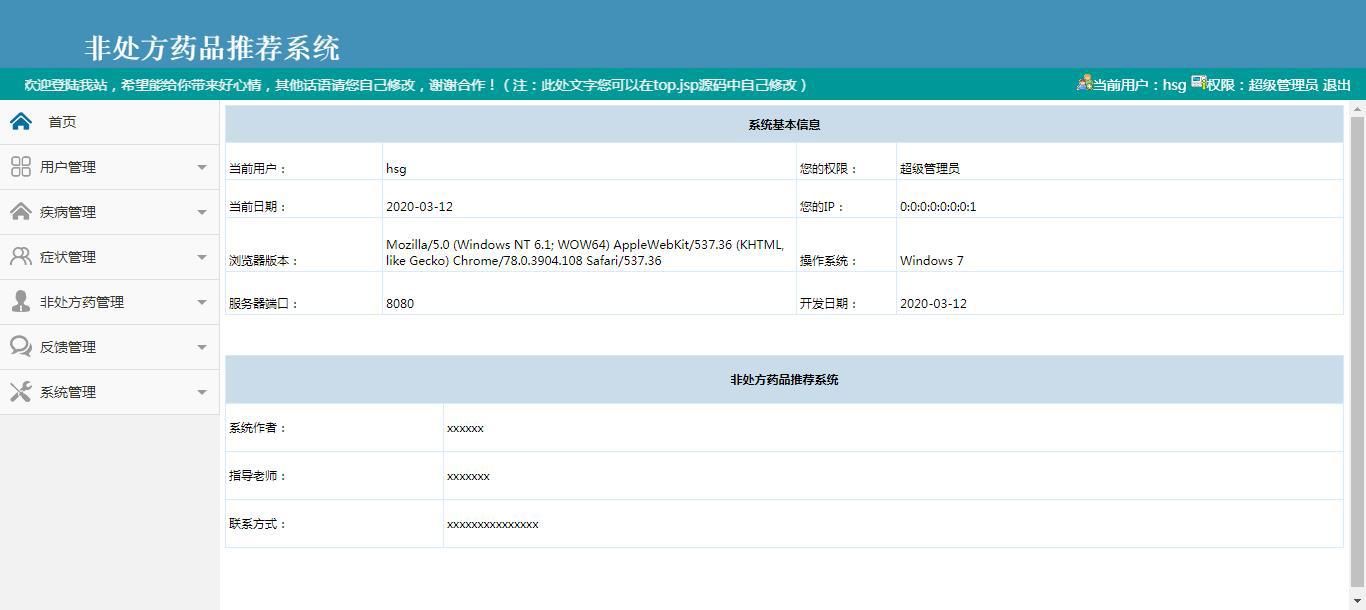Click the 联系方式 value xxxxxxxxxxxxxxx
This screenshot has width=1366, height=610.
click(x=493, y=524)
